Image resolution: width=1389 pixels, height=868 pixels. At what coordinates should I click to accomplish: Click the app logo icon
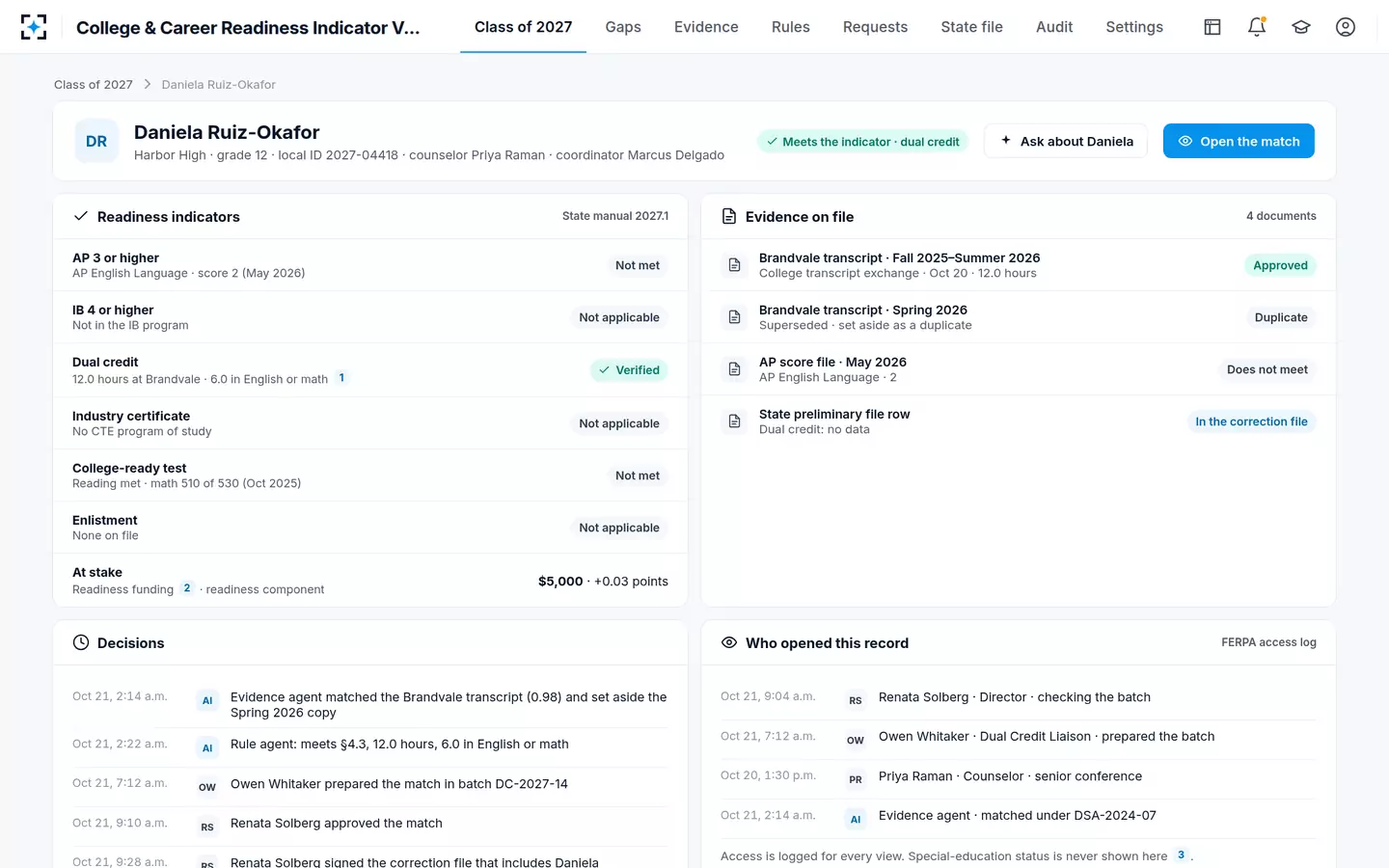tap(34, 27)
